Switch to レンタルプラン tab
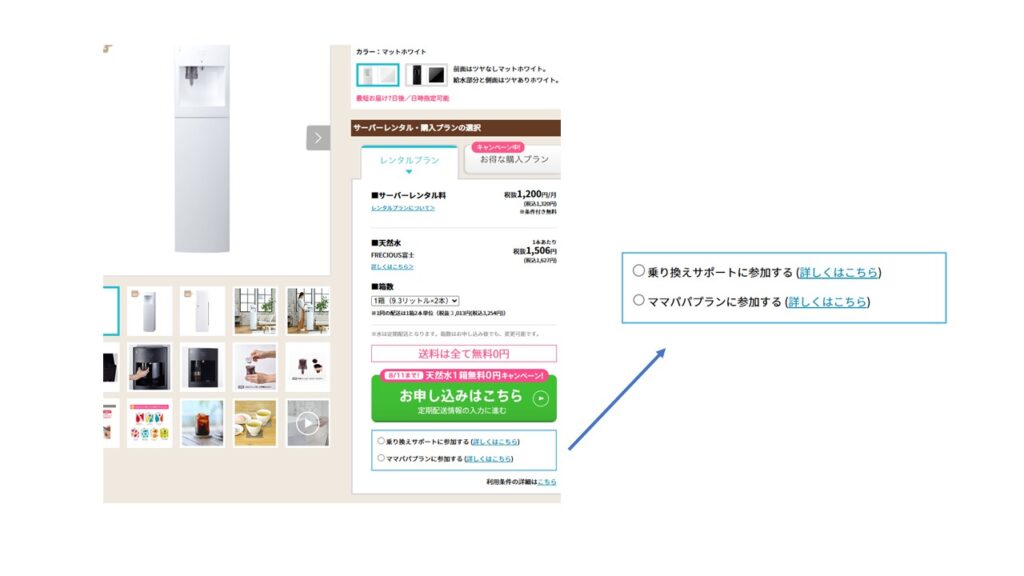This screenshot has width=1024, height=576. pos(409,161)
